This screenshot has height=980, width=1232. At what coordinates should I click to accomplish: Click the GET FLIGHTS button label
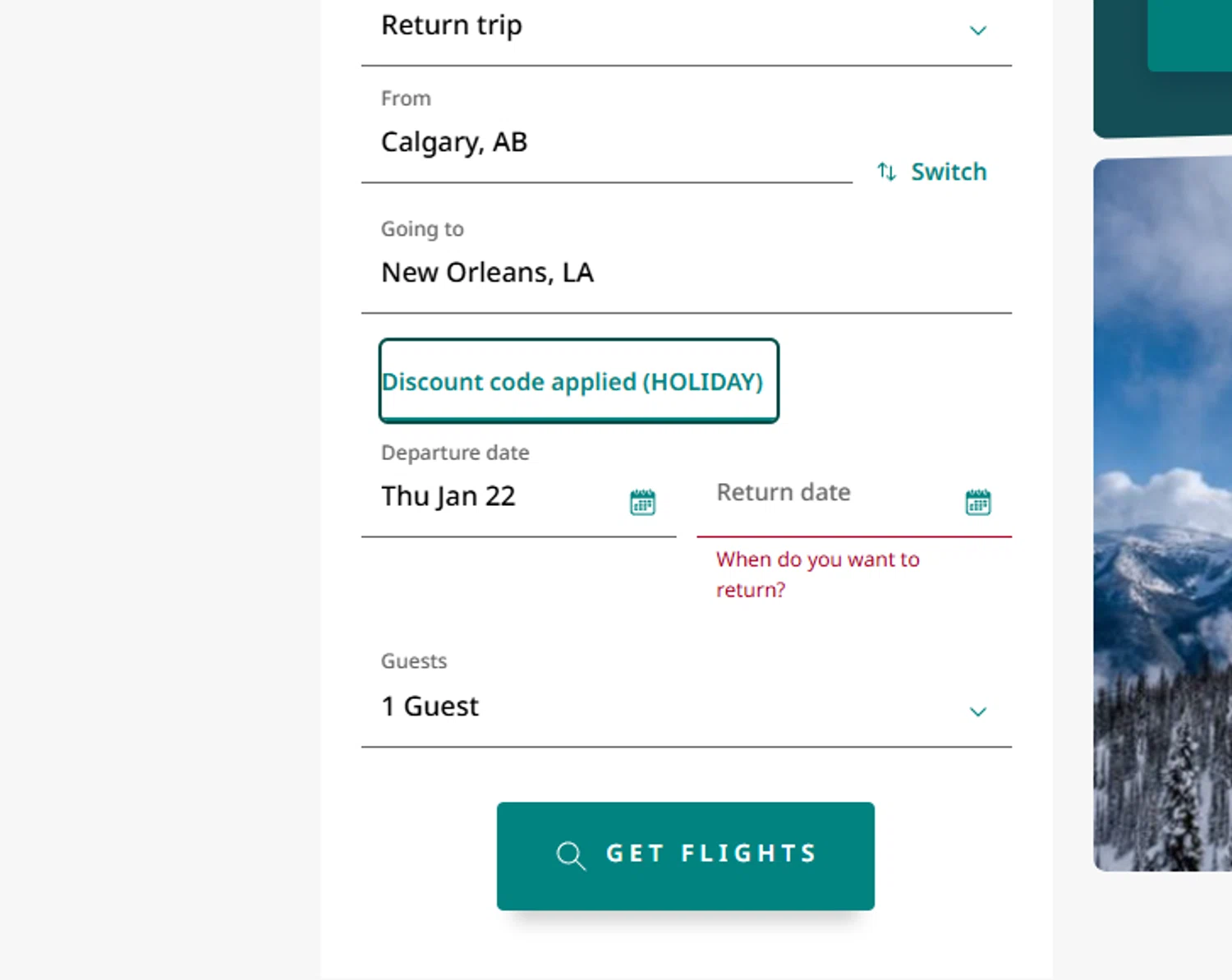(711, 854)
